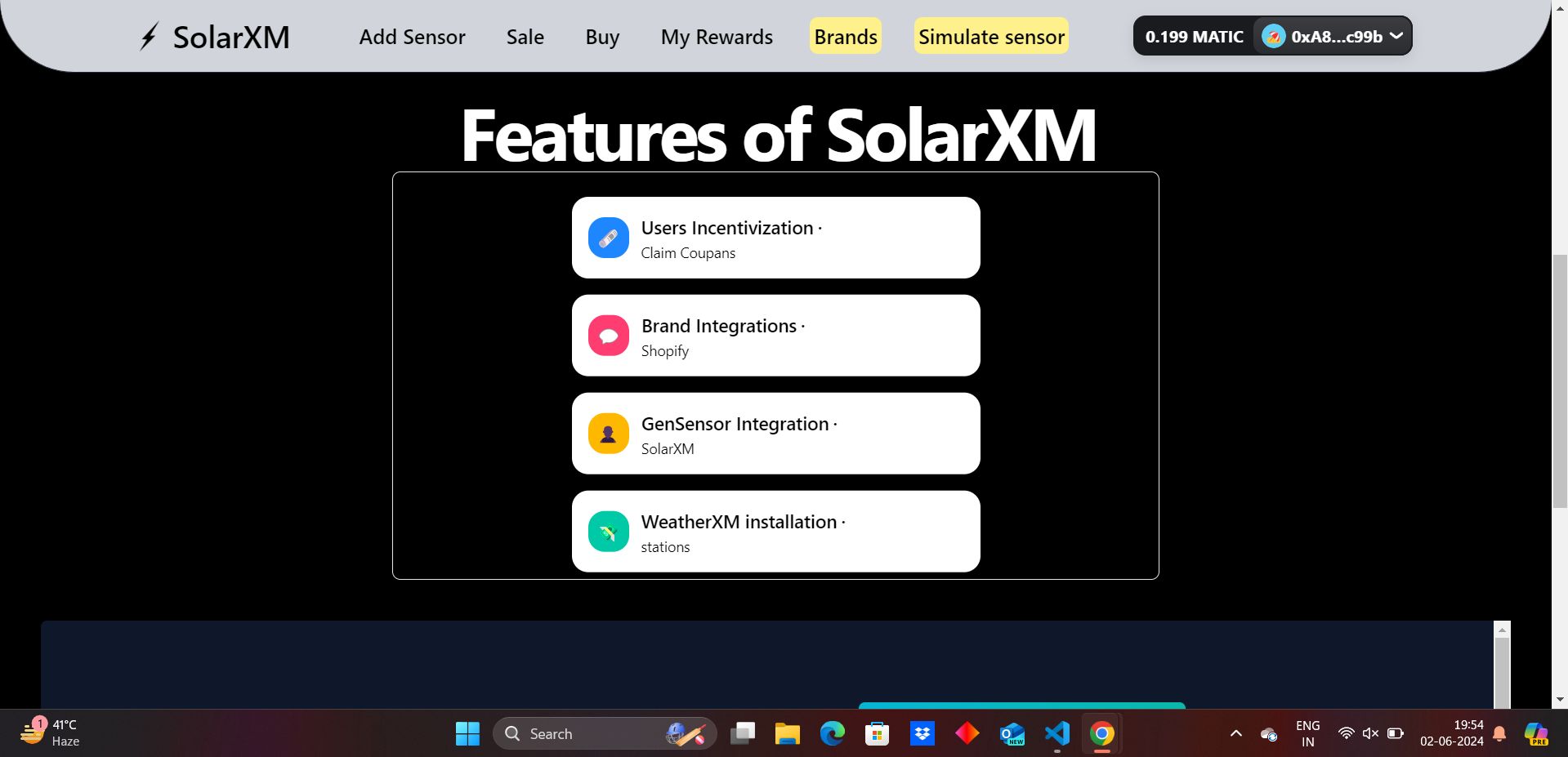Screen dimensions: 1568x757
Task: Open the Copilot preview icon
Action: coord(1536,733)
